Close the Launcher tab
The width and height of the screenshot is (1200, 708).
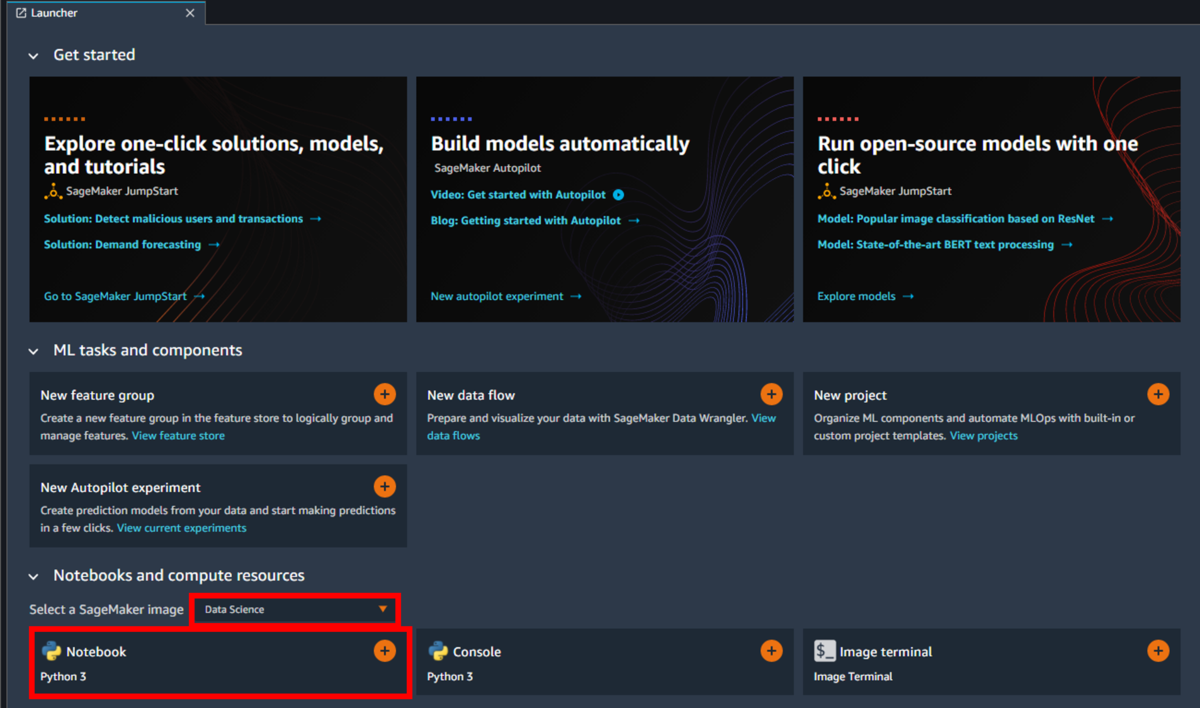(191, 13)
